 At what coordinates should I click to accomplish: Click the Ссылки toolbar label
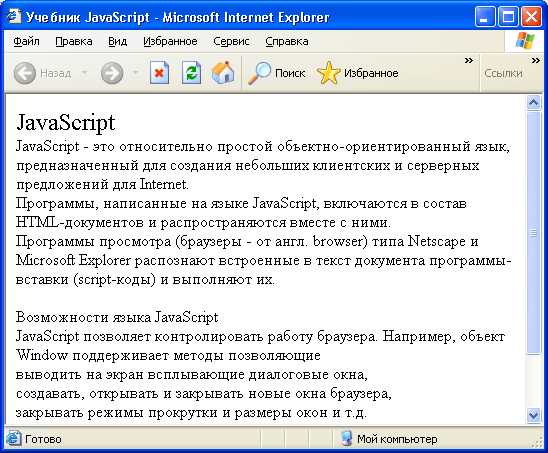503,73
